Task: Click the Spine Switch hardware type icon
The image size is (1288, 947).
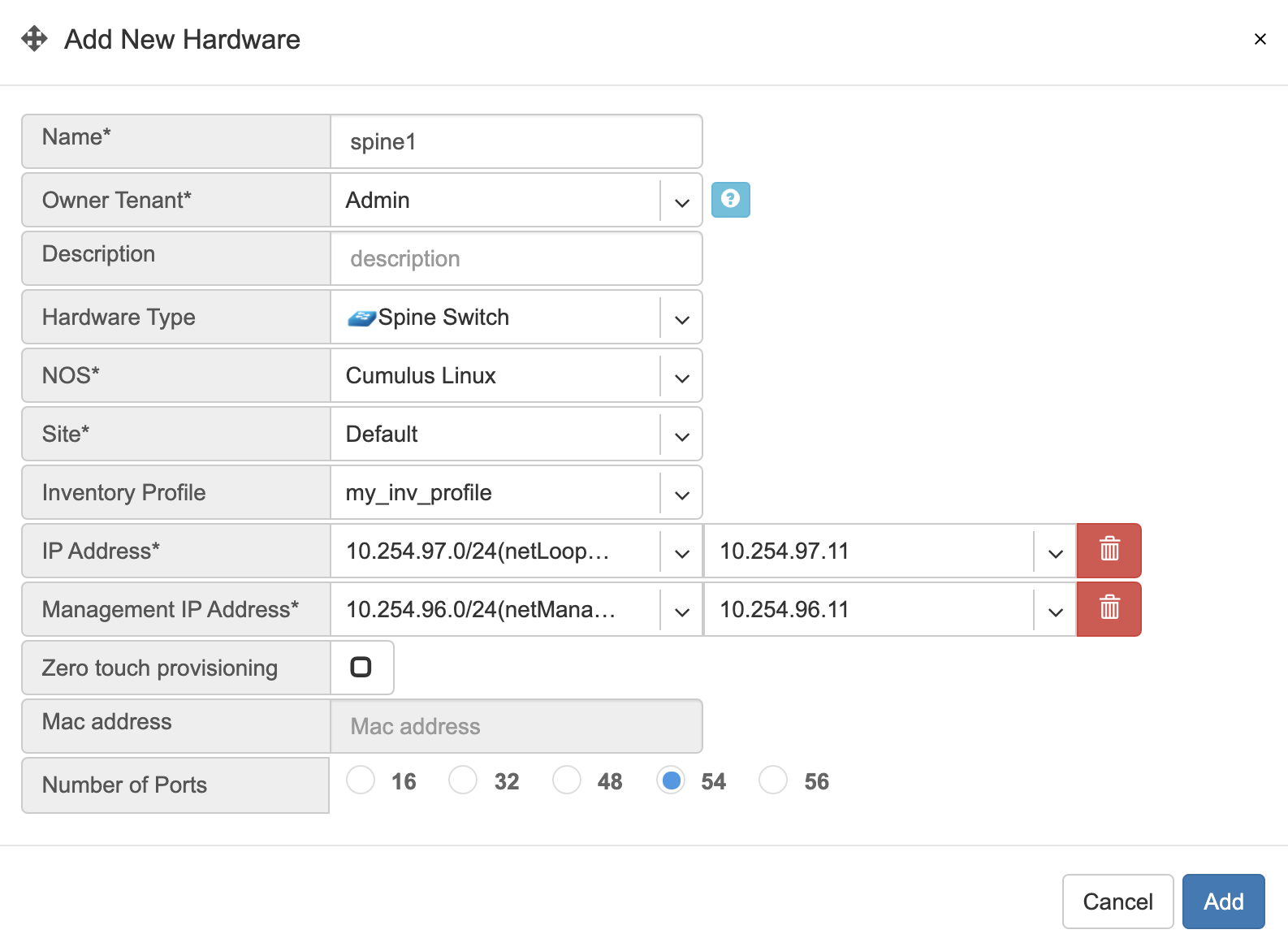Action: (361, 318)
